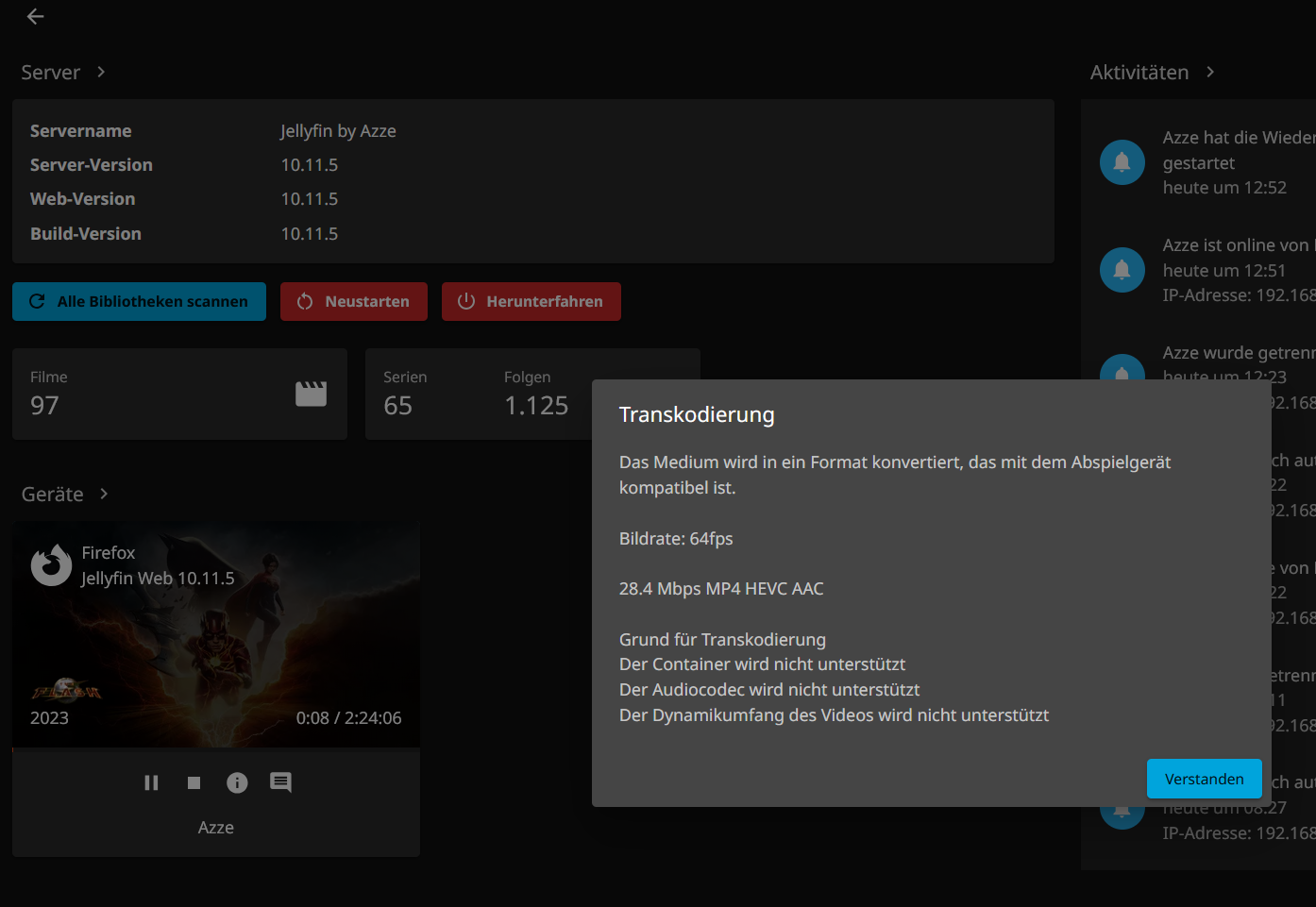Click the Web-Version label
The width and height of the screenshot is (1316, 907).
tap(83, 199)
